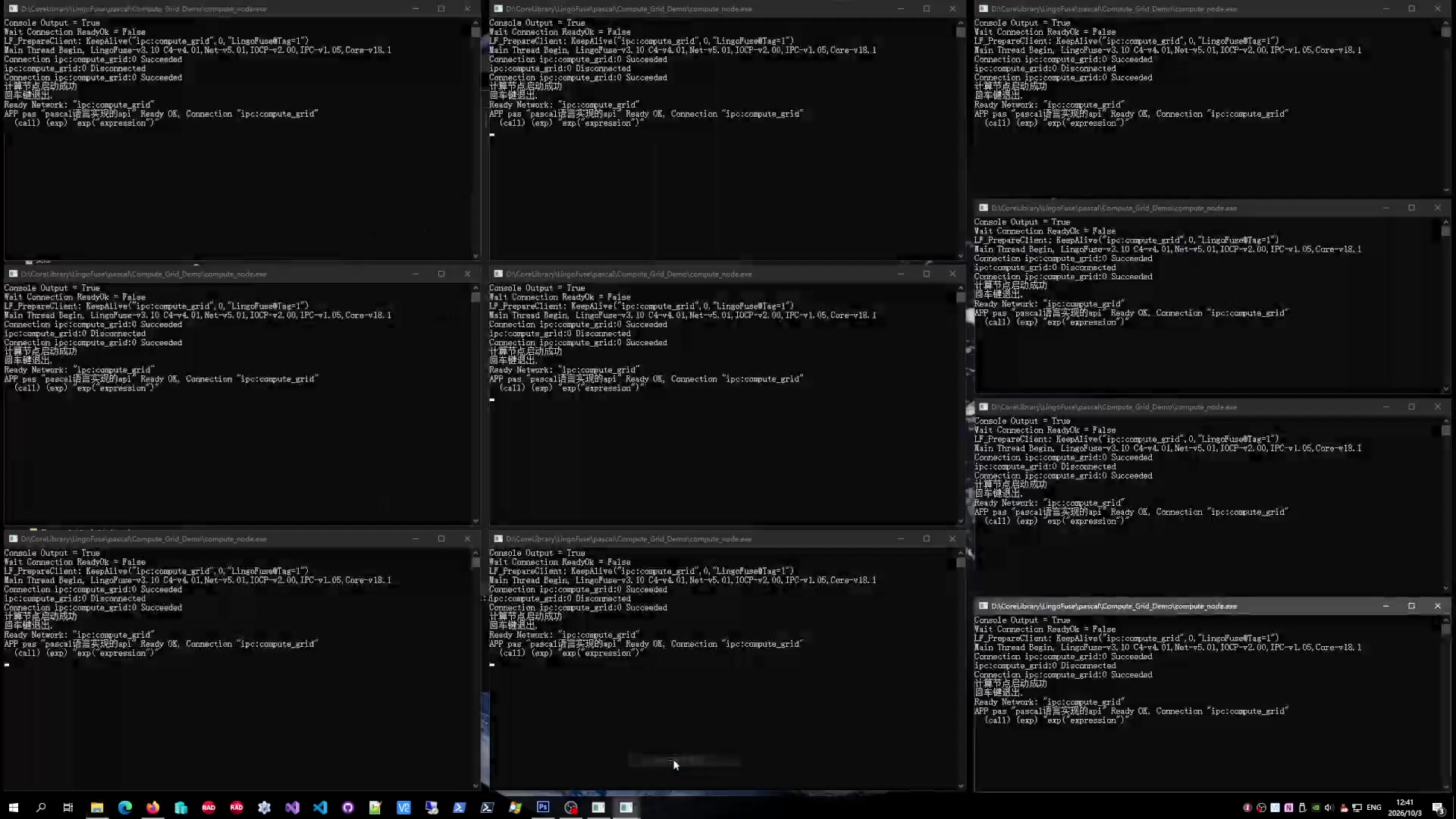Open OBS Studio from the taskbar
The height and width of the screenshot is (819, 1456).
click(571, 808)
